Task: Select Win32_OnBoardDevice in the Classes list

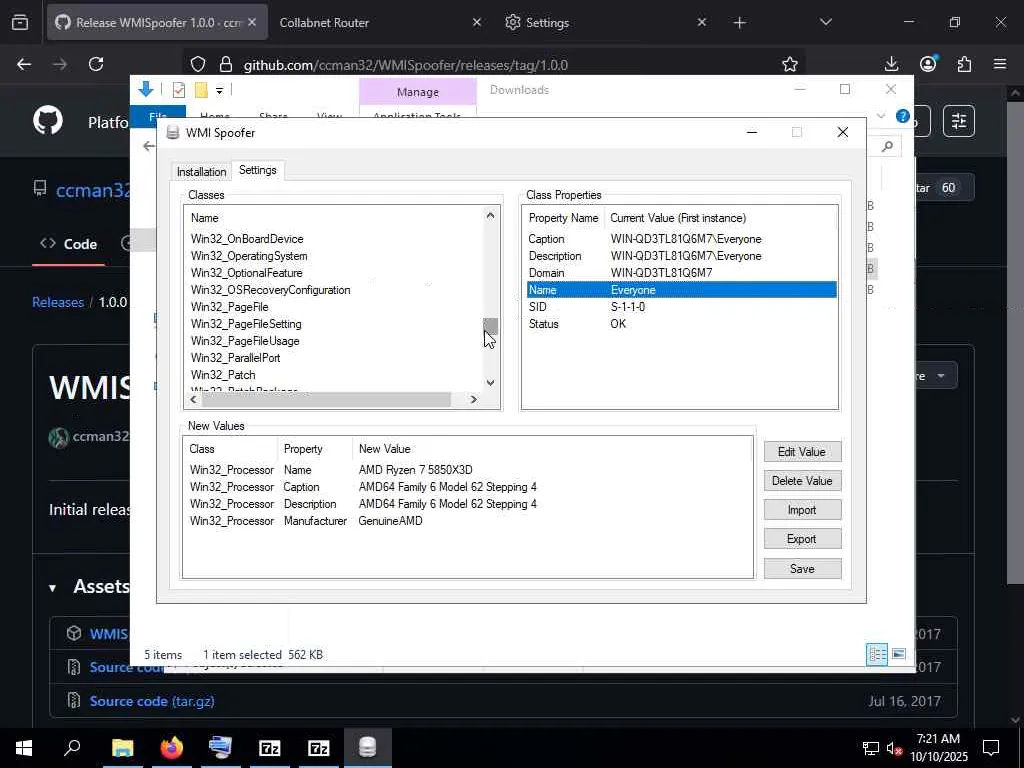Action: (247, 239)
